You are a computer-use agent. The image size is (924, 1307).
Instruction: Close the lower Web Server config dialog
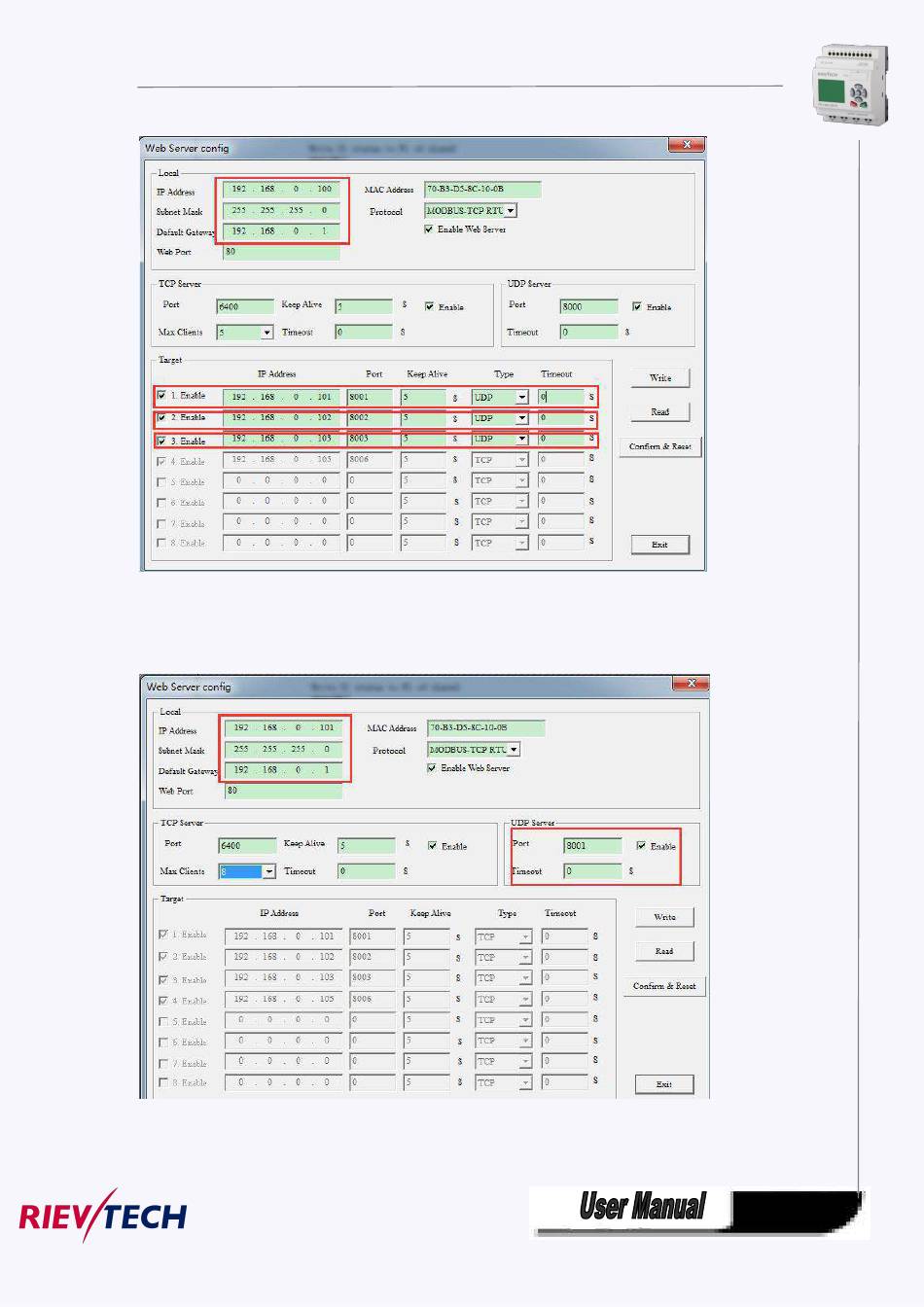tap(690, 684)
